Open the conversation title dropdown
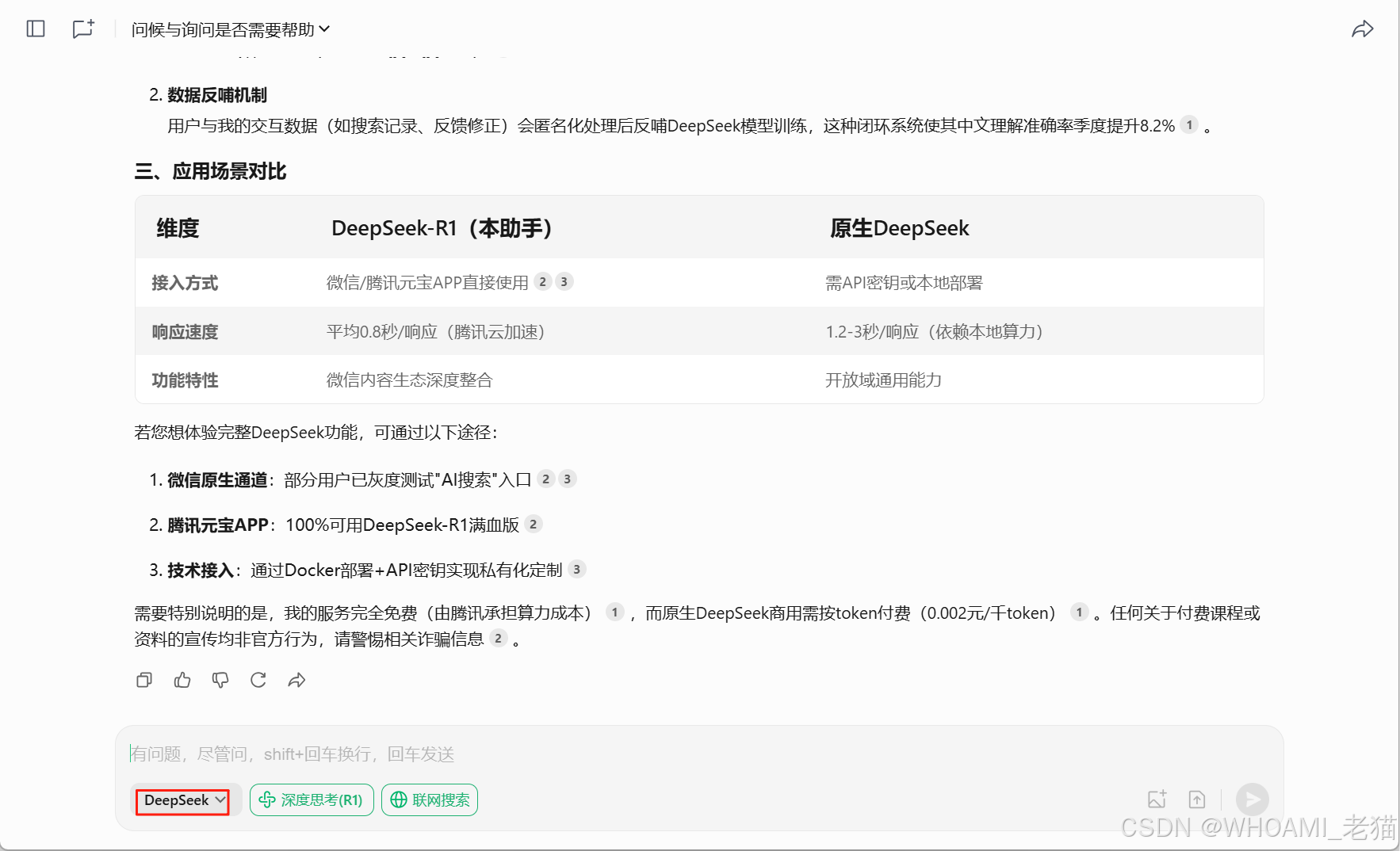Viewport: 1400px width, 851px height. [x=230, y=29]
